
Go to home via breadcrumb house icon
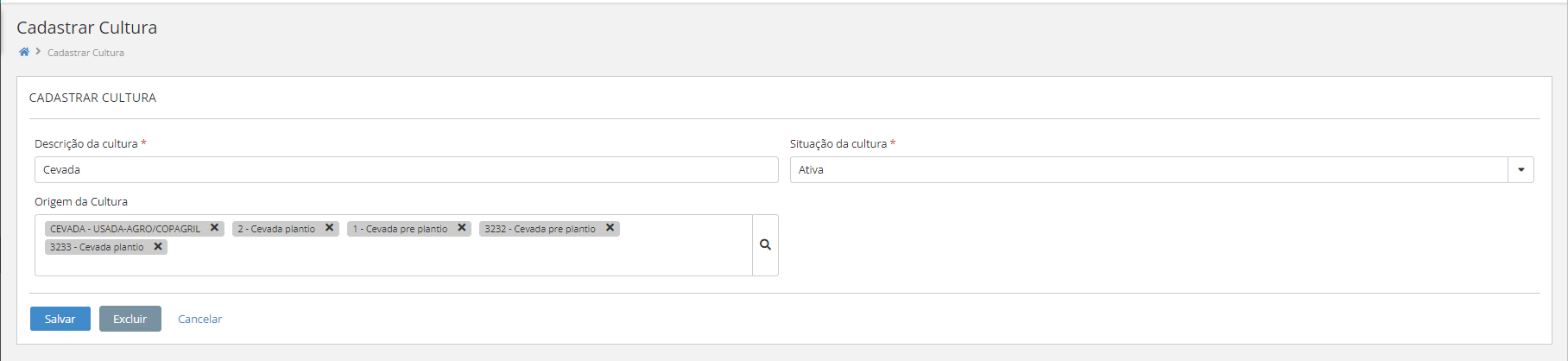(x=24, y=52)
